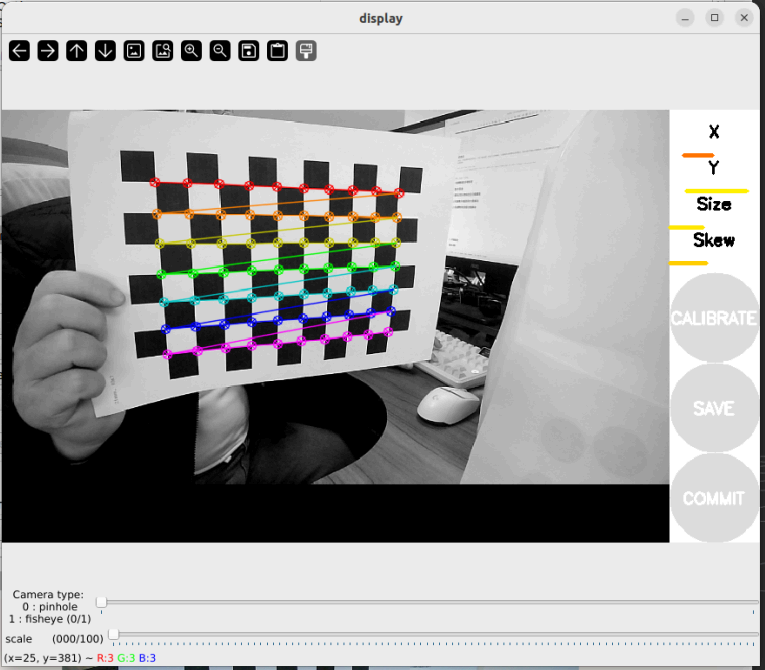765x670 pixels.
Task: Click the SAVE round button
Action: 714,408
